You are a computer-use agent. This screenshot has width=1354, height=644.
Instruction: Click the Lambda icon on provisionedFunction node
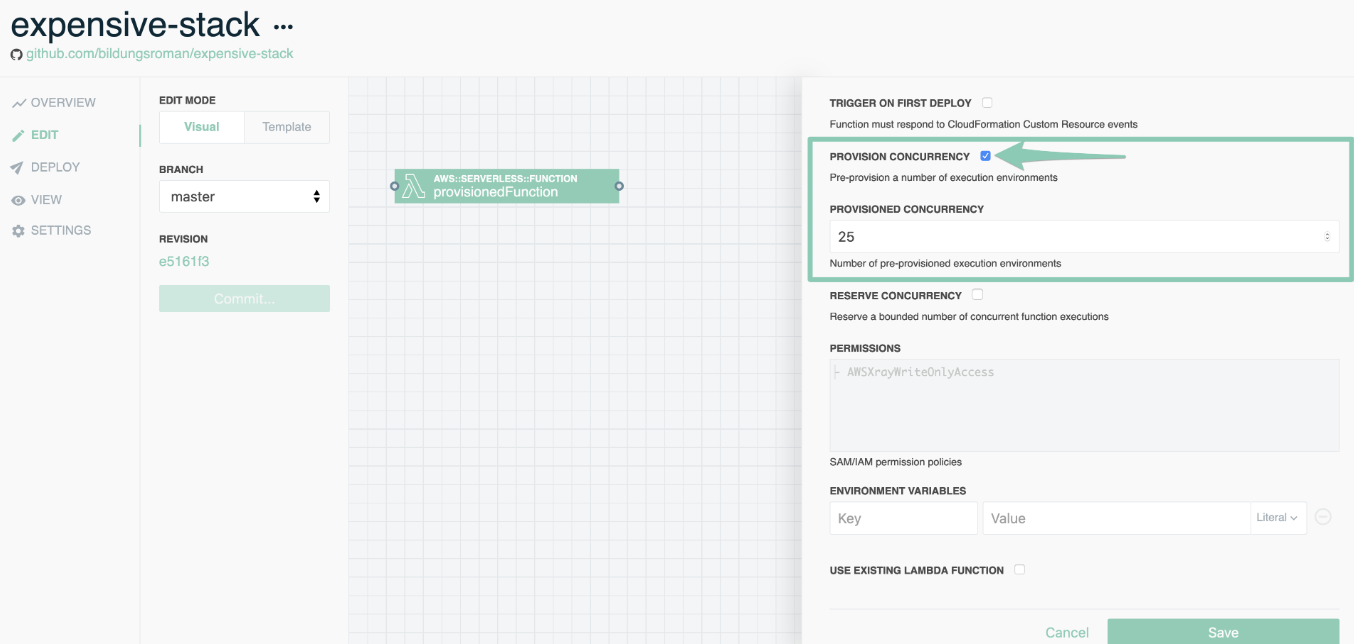413,186
